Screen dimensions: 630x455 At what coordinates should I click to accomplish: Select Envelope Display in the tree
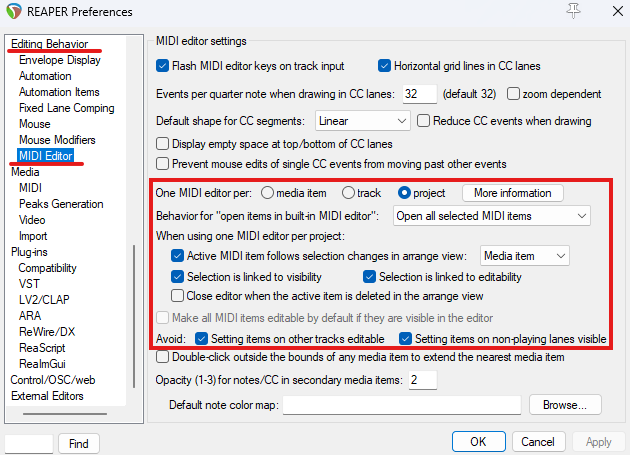(60, 60)
